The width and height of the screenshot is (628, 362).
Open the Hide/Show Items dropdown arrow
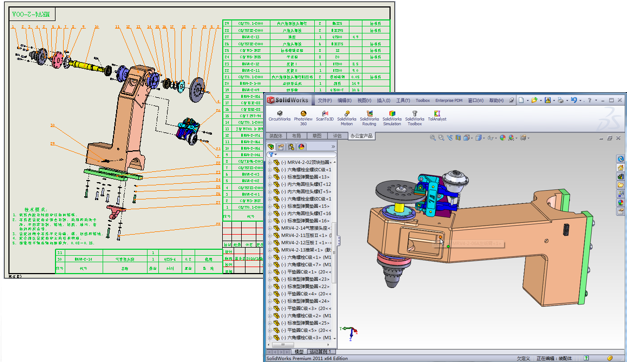click(x=495, y=138)
